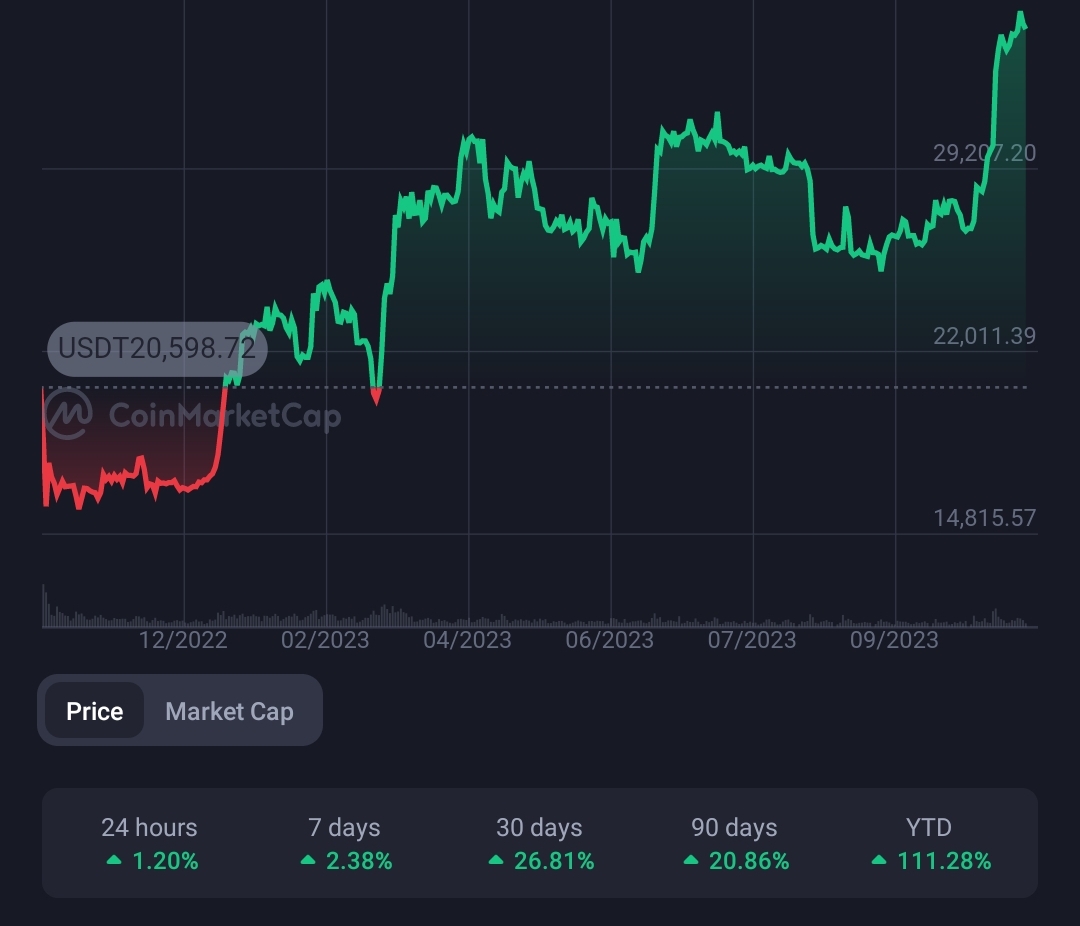Select the 7 days change stat
Image resolution: width=1080 pixels, height=926 pixels.
[344, 843]
